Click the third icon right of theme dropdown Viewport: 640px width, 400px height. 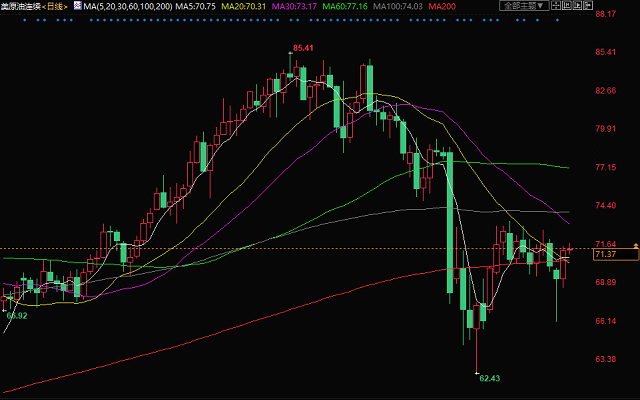[x=578, y=6]
